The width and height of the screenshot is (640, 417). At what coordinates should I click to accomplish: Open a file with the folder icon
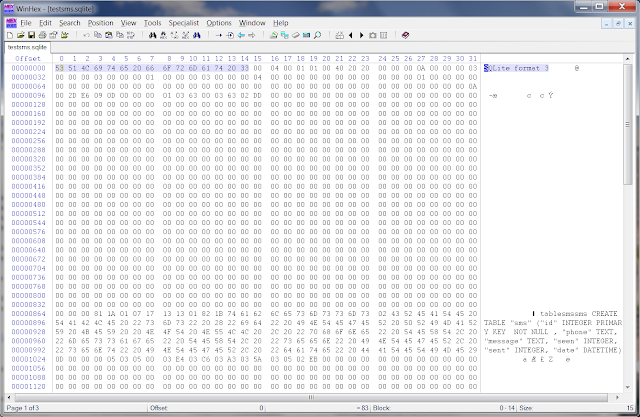[x=21, y=35]
